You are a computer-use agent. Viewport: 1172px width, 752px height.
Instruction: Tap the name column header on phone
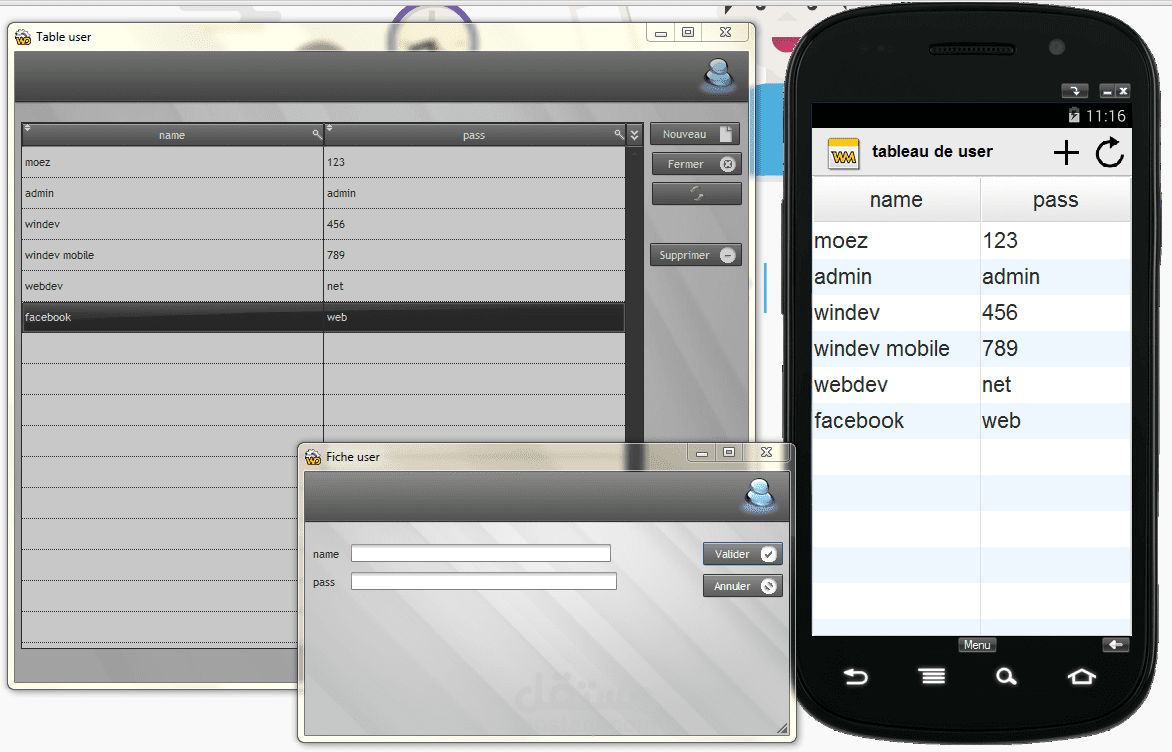[x=896, y=200]
